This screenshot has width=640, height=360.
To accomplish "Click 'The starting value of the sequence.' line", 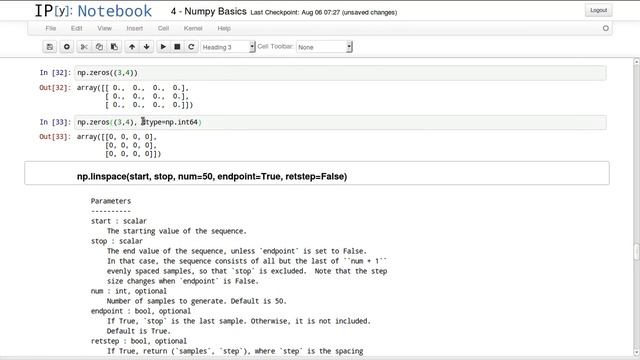I will click(177, 231).
